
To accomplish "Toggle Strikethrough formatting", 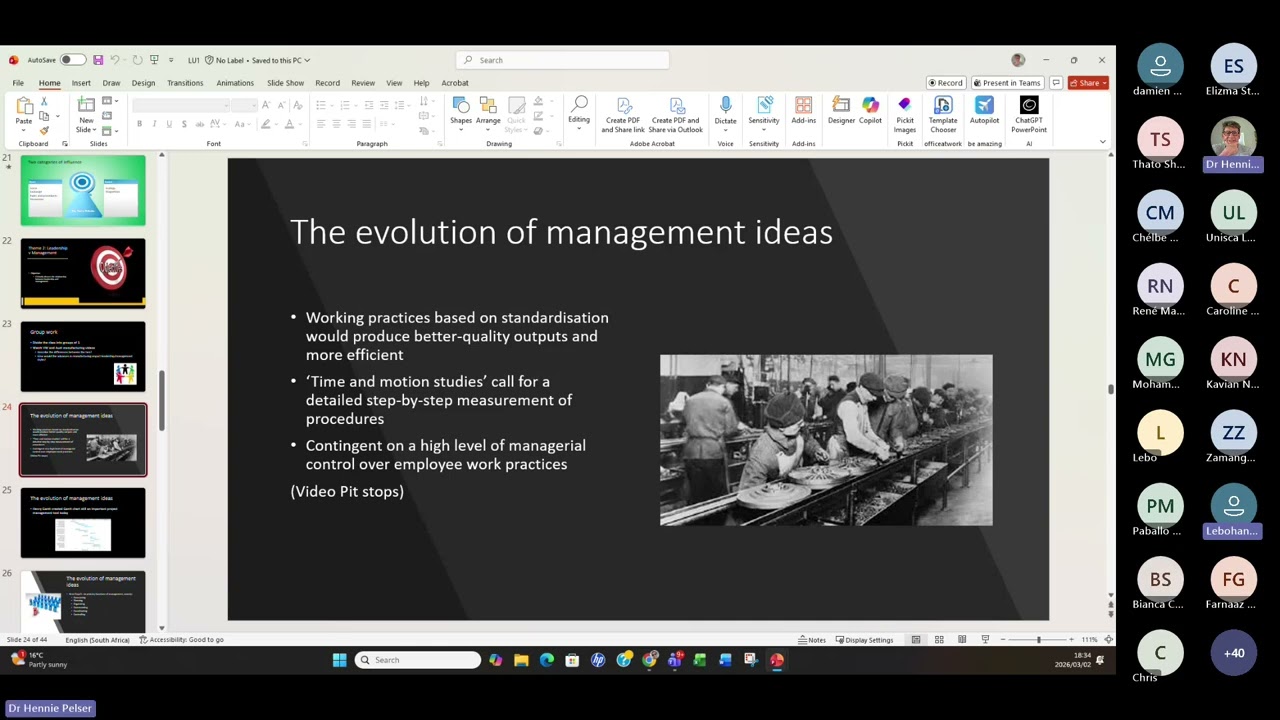I will pyautogui.click(x=200, y=124).
